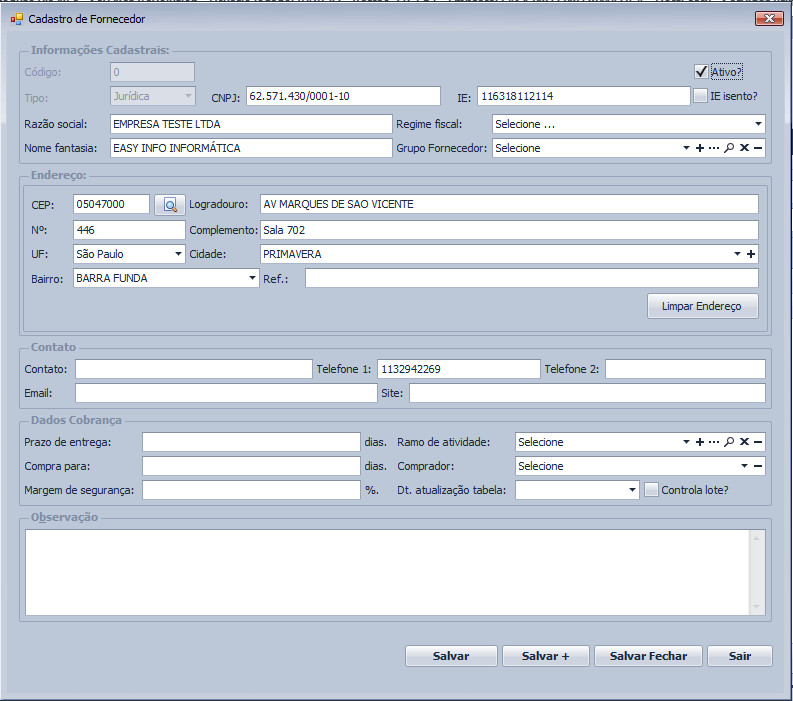Click the Limpar Endereço button
Screen dimensions: 793x701
tap(702, 306)
